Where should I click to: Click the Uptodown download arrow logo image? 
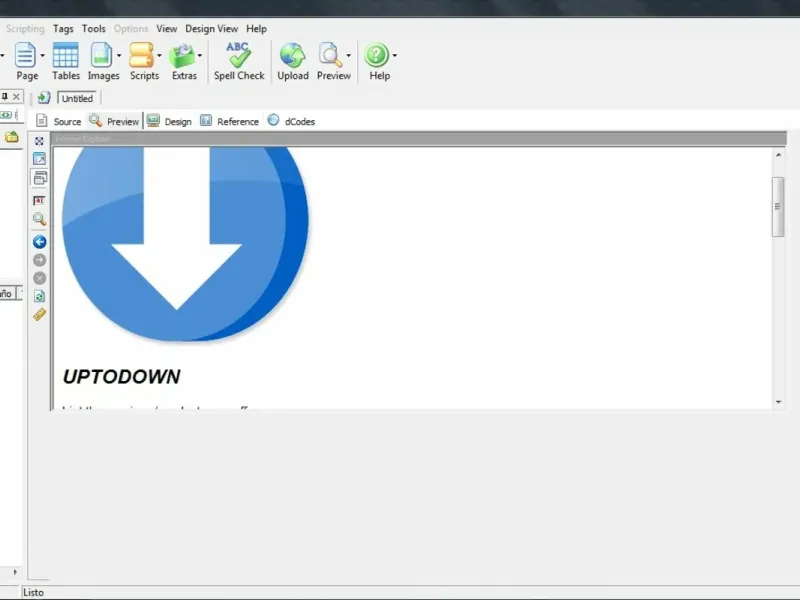[x=185, y=244]
